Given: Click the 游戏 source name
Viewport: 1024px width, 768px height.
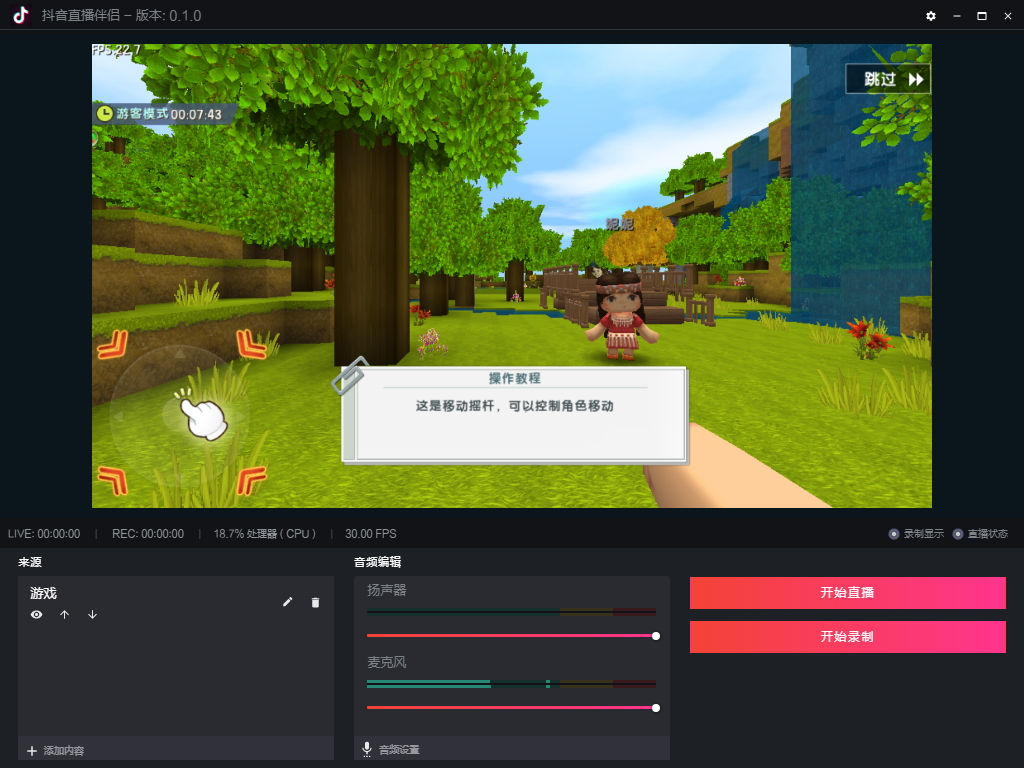Looking at the screenshot, I should [x=43, y=593].
